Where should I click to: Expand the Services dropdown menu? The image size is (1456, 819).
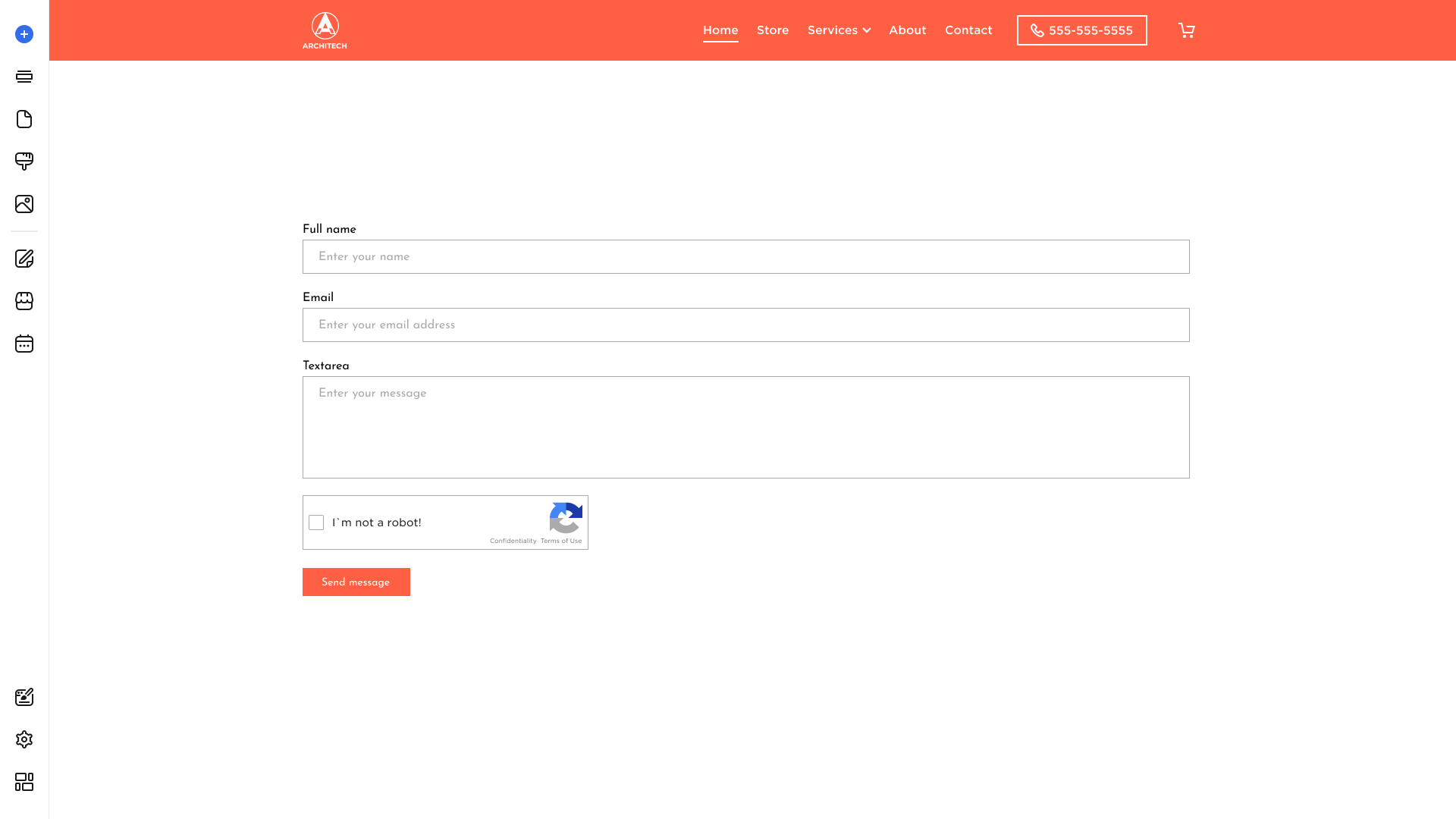click(839, 30)
